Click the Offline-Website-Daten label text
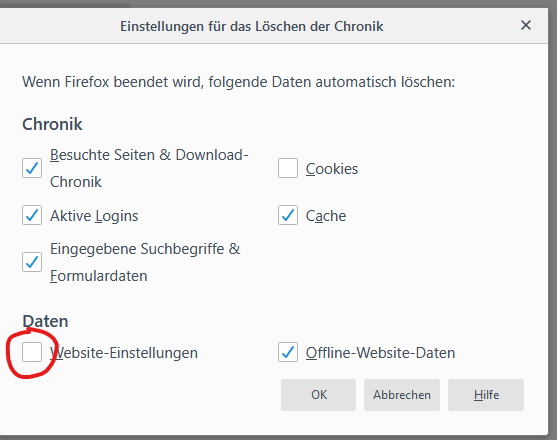This screenshot has height=440, width=557. pyautogui.click(x=380, y=353)
